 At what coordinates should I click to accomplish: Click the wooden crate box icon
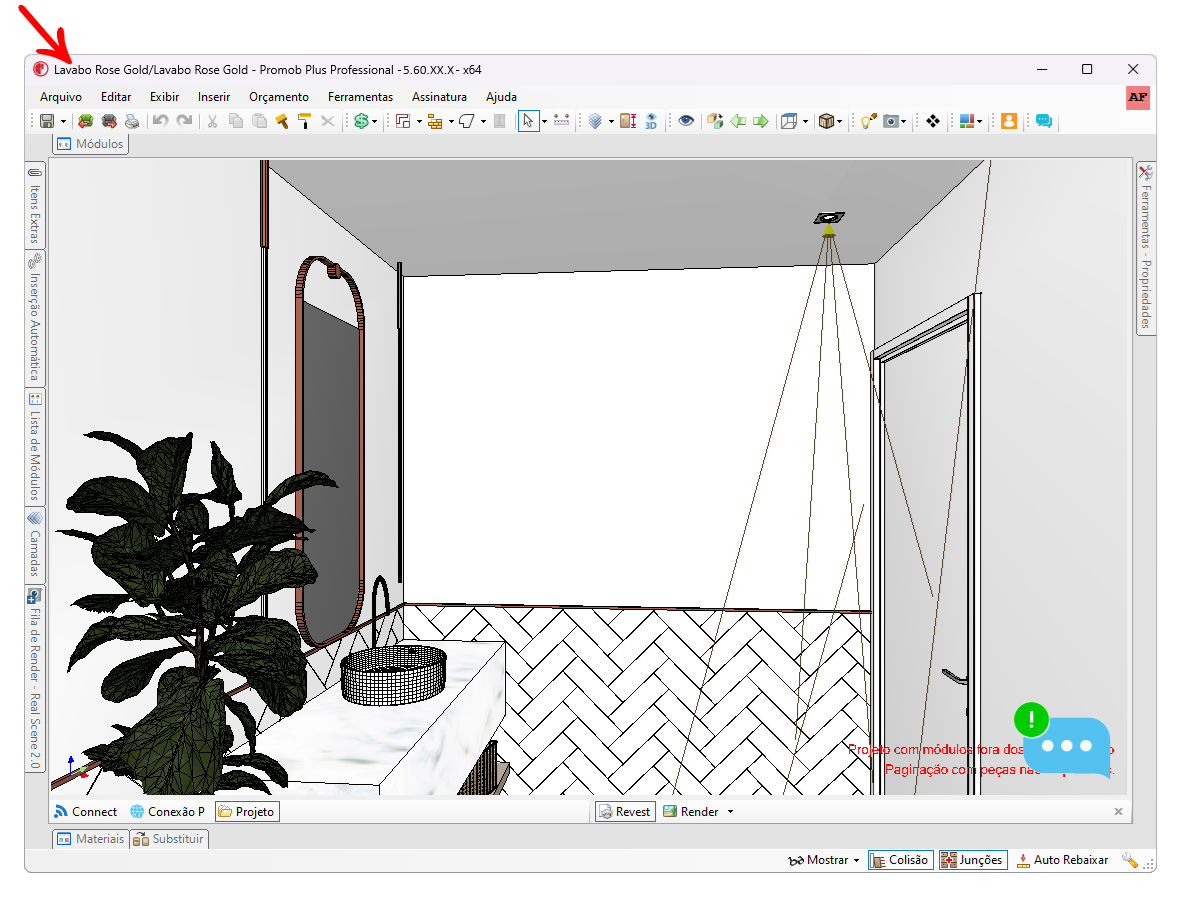click(x=826, y=121)
